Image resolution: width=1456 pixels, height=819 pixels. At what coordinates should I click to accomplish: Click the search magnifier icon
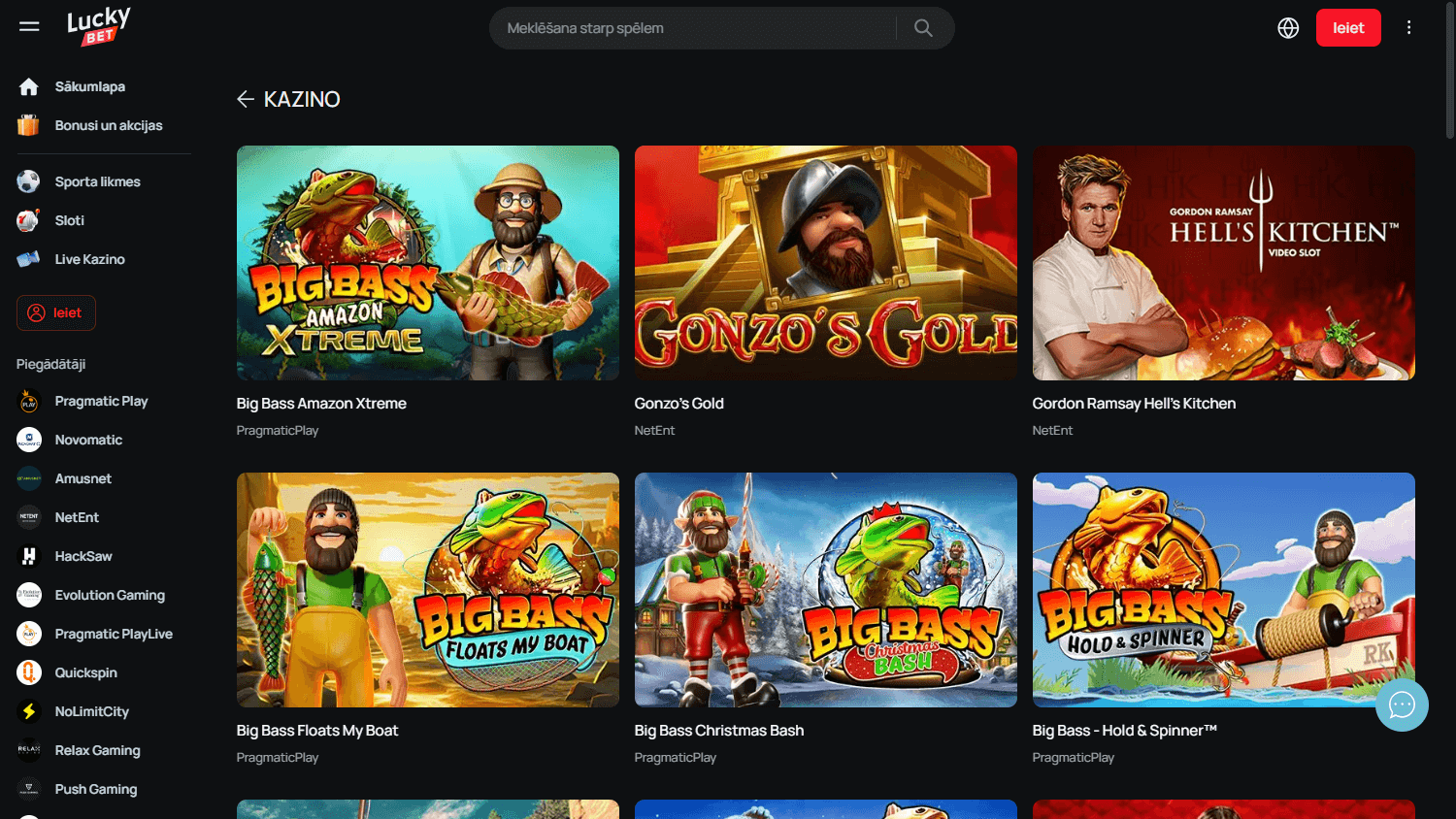click(x=921, y=27)
